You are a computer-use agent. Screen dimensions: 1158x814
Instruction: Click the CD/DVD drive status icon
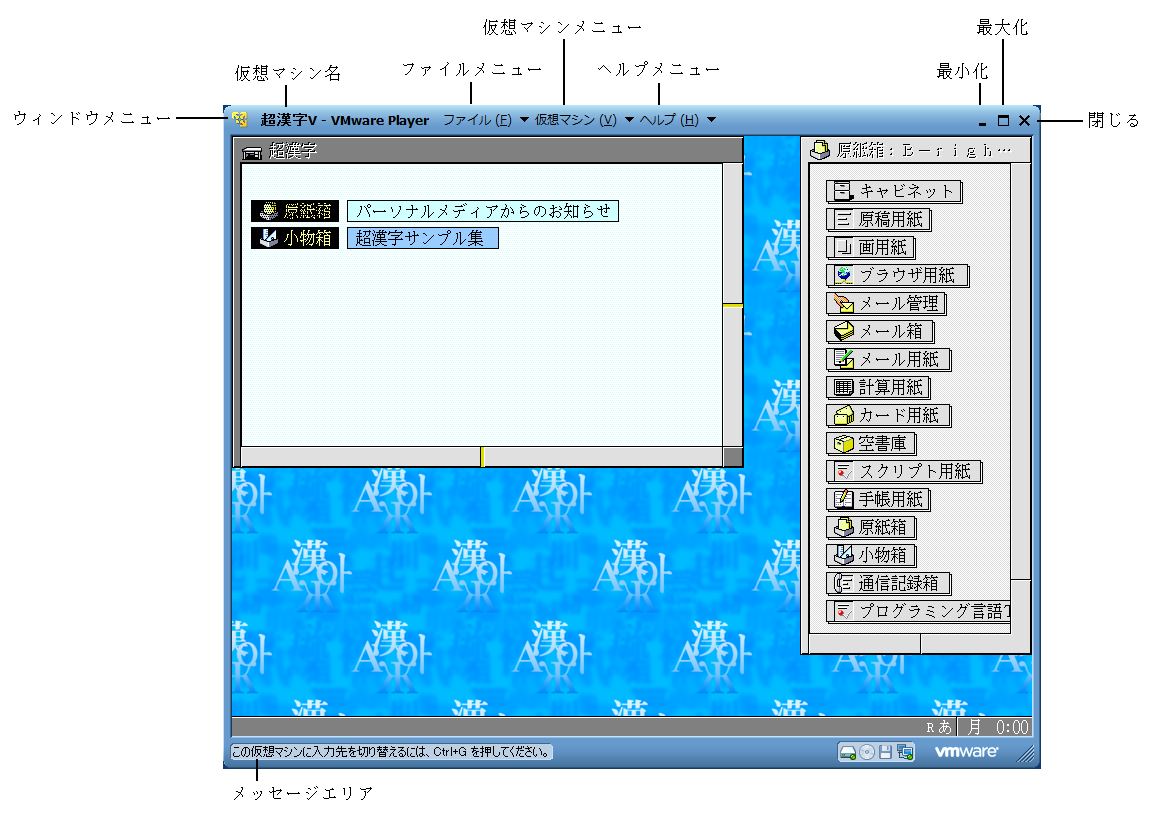[x=867, y=753]
